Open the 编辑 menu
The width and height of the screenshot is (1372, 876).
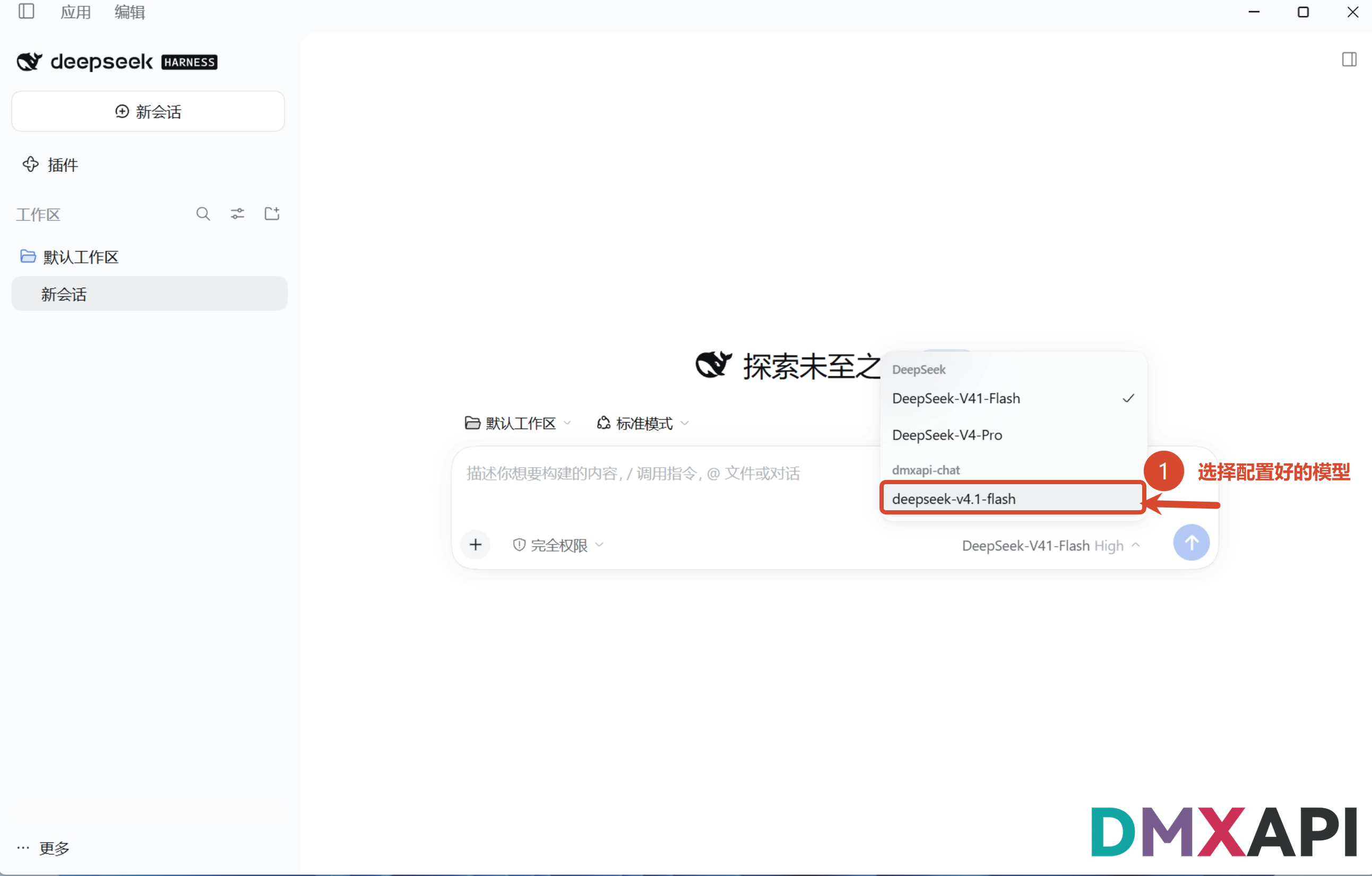(x=130, y=12)
